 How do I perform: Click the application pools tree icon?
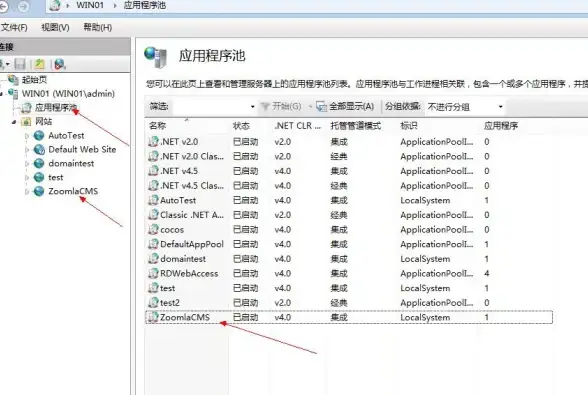(26, 108)
